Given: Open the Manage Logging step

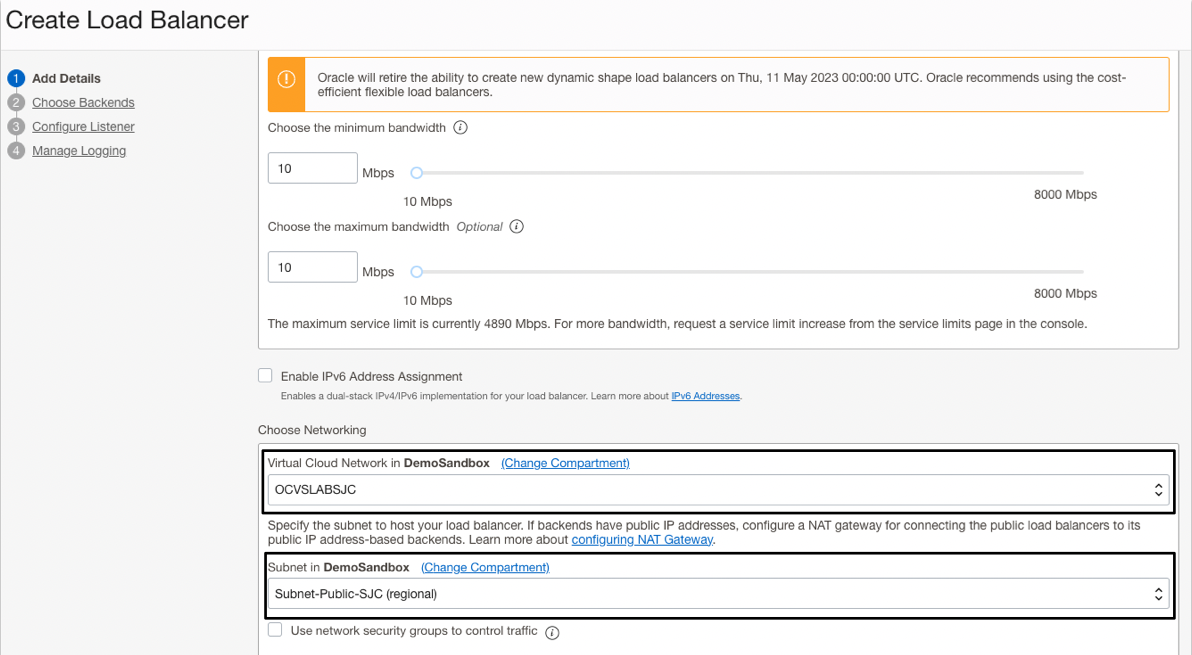Looking at the screenshot, I should point(78,150).
